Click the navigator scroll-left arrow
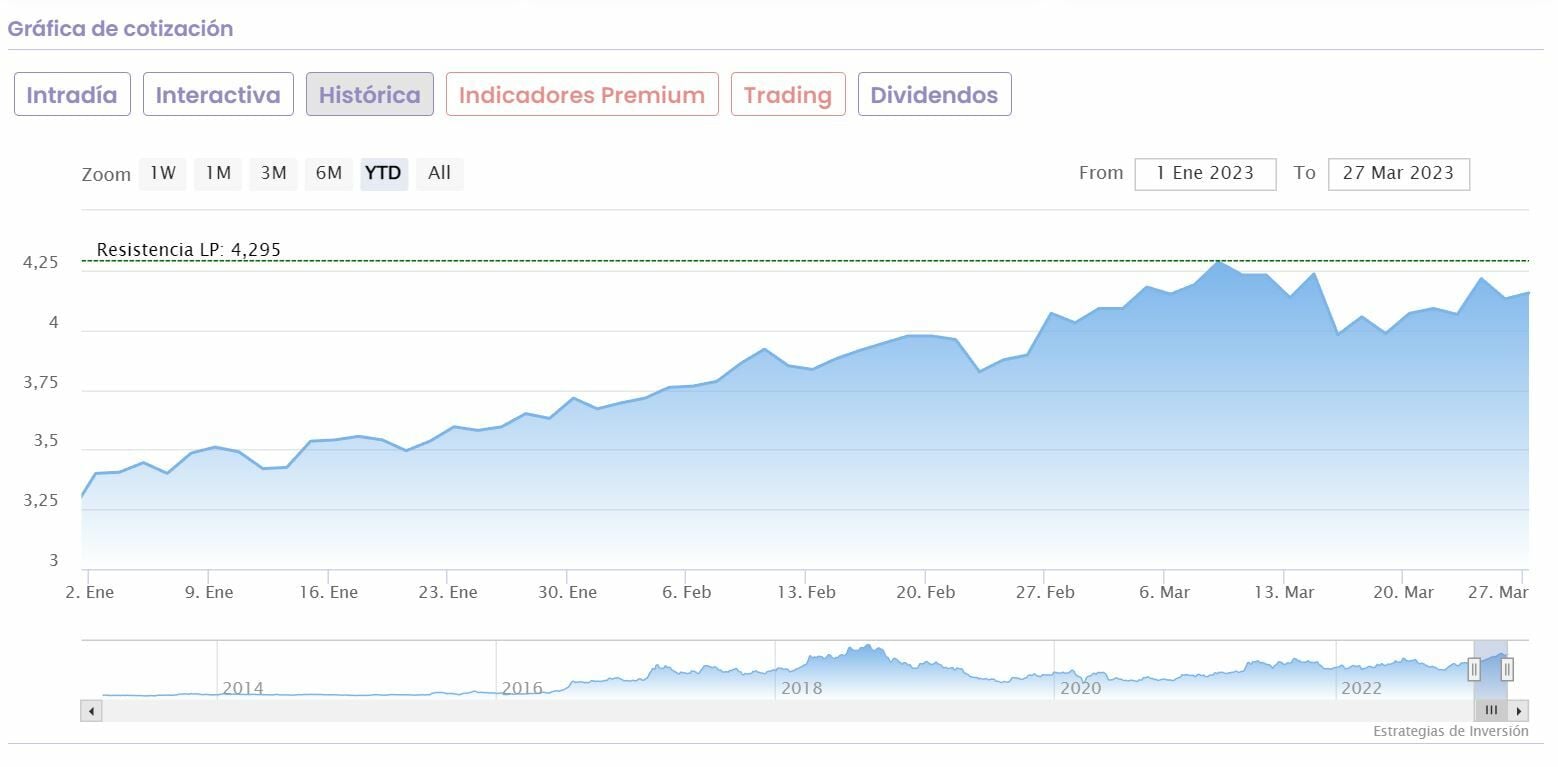The image size is (1558, 767). [92, 711]
